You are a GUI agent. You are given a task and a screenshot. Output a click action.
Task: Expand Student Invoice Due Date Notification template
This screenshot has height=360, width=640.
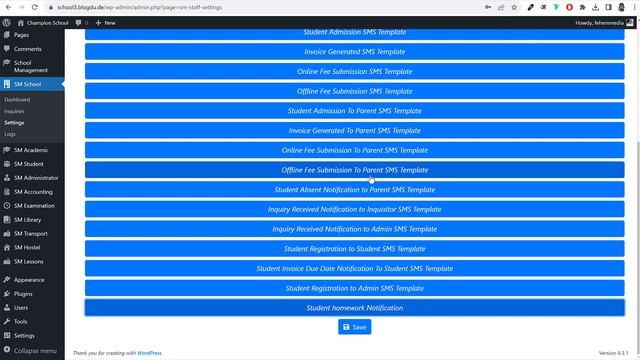click(x=354, y=269)
